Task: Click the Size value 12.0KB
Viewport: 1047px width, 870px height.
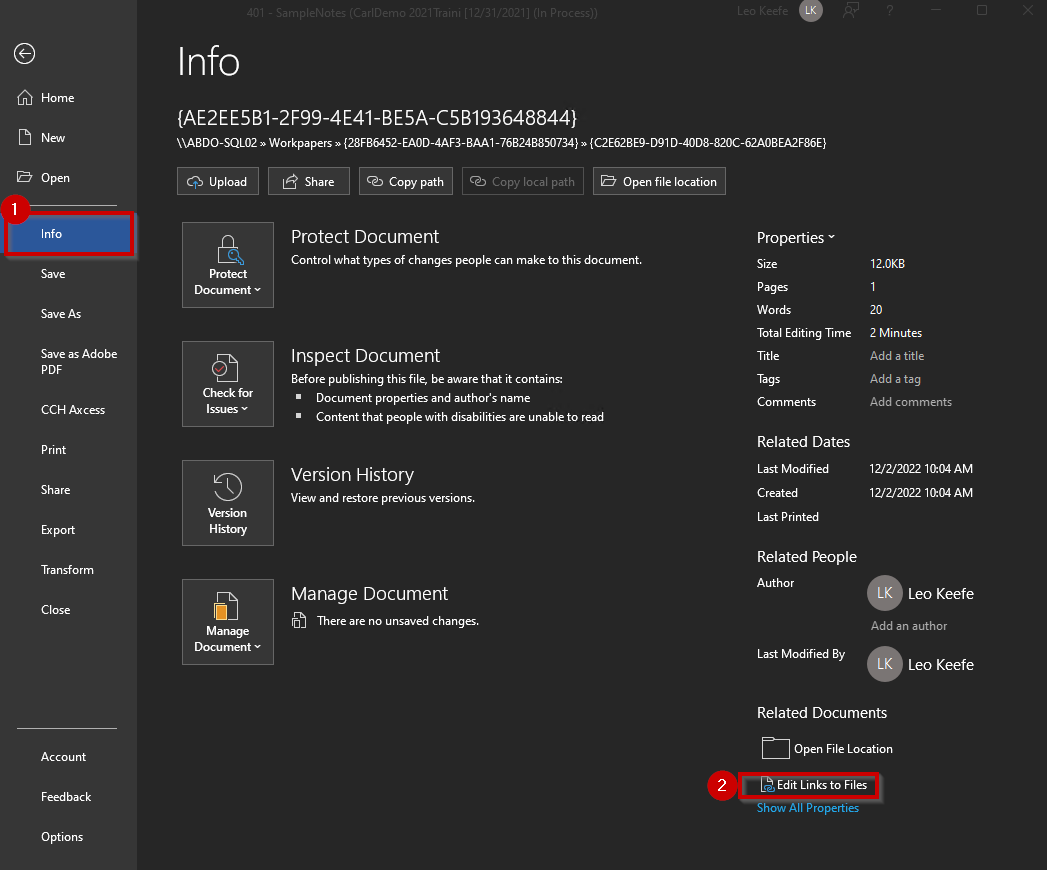Action: [887, 264]
